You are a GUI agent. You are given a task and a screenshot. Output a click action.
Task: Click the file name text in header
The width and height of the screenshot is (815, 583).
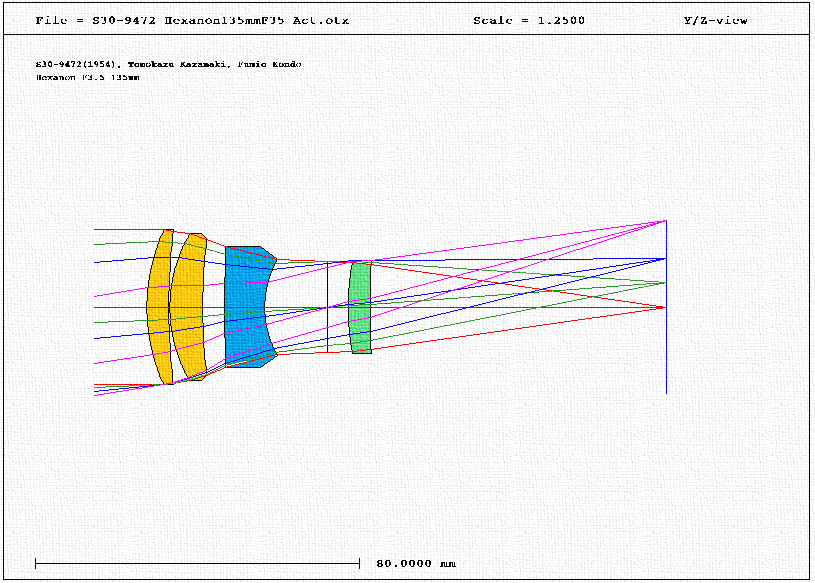point(192,21)
